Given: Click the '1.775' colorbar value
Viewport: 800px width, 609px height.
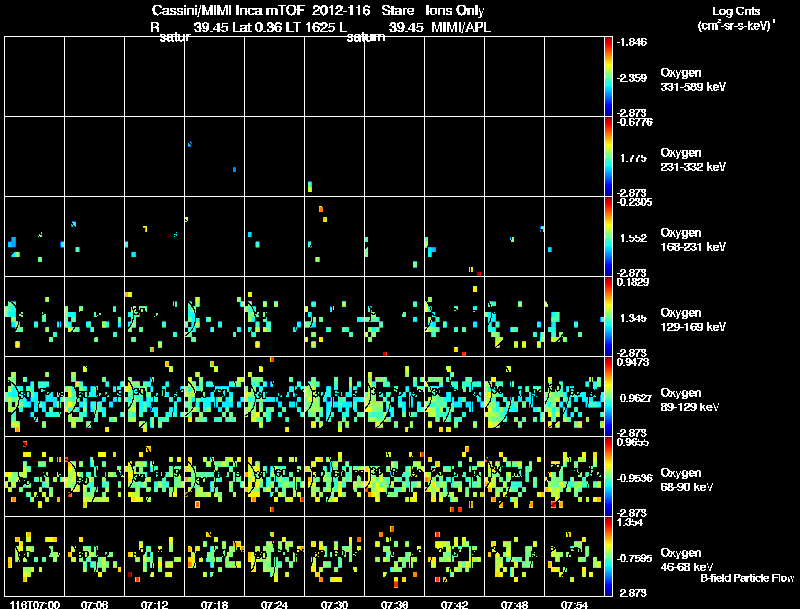Looking at the screenshot, I should pyautogui.click(x=633, y=158).
